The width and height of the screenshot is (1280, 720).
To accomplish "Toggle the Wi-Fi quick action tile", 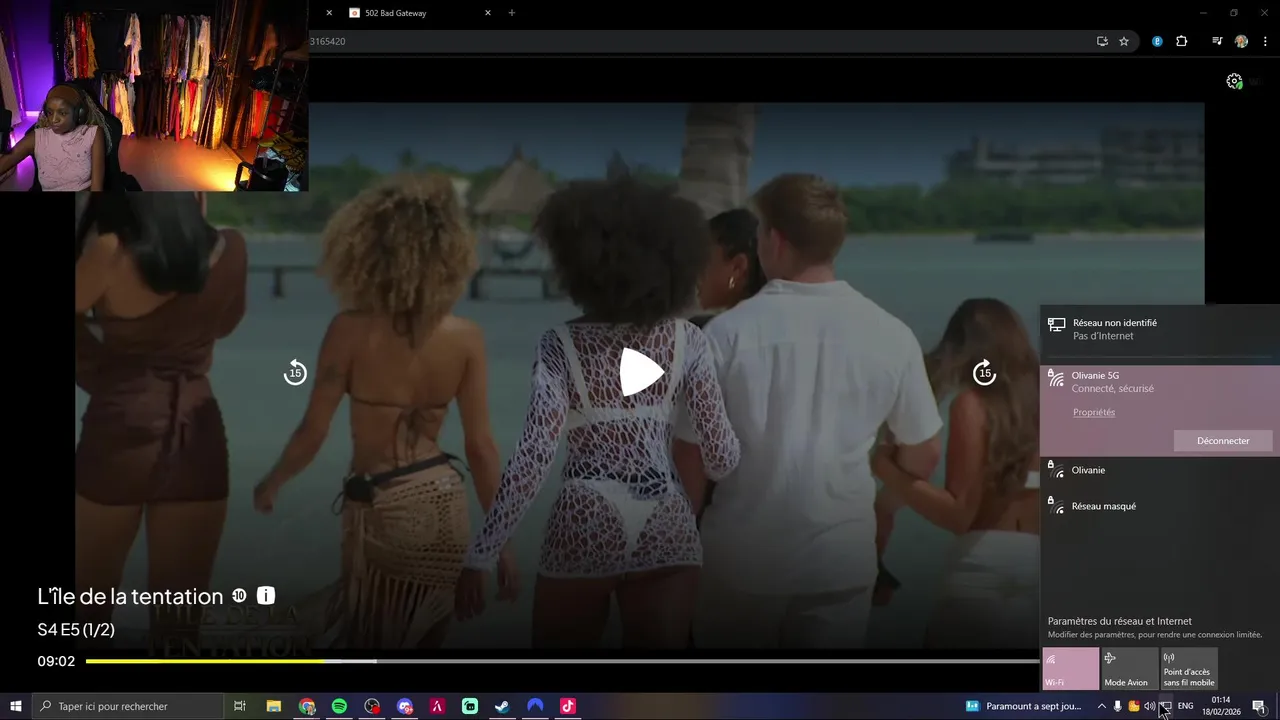I will [1070, 669].
